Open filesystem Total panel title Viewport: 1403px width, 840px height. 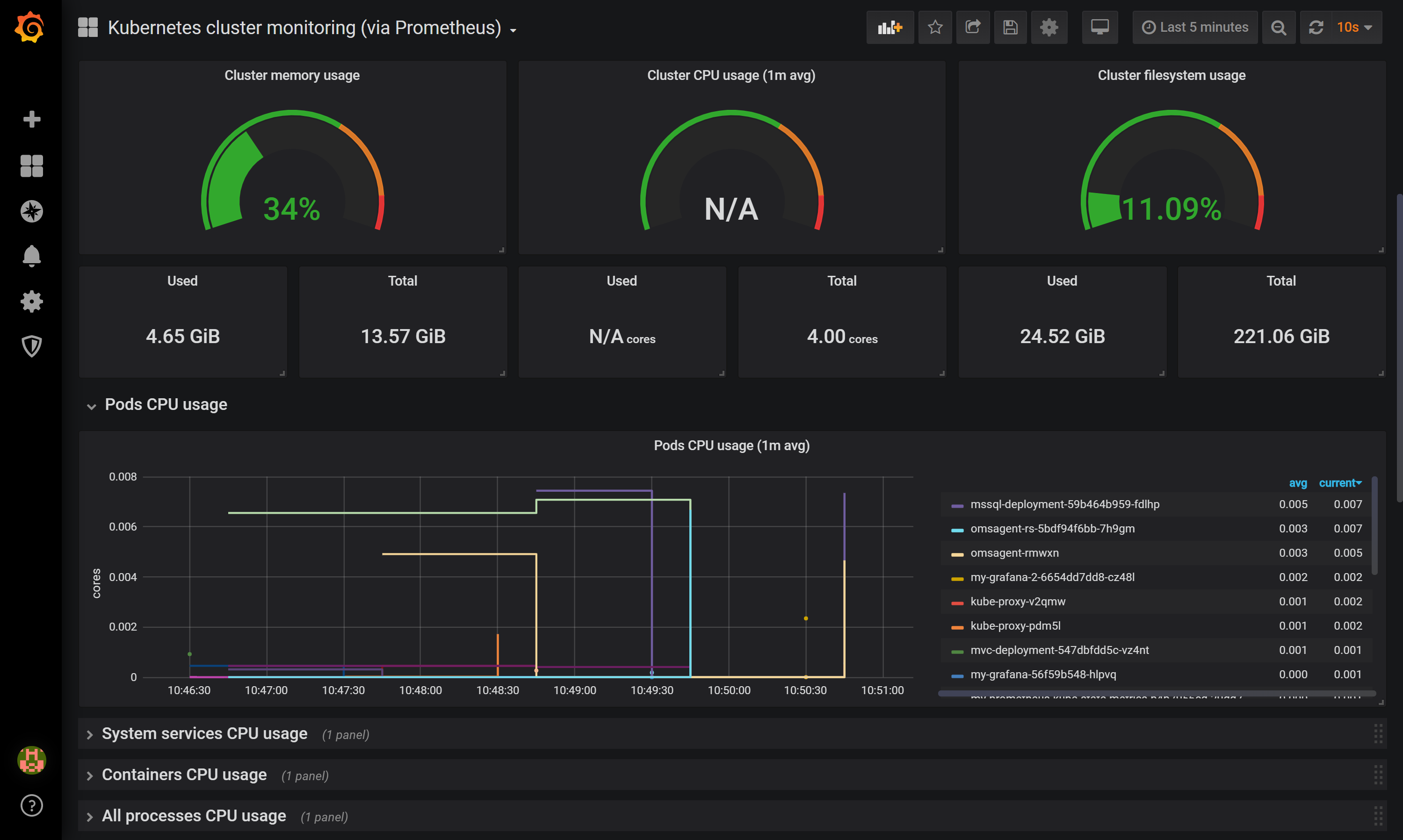1281,281
